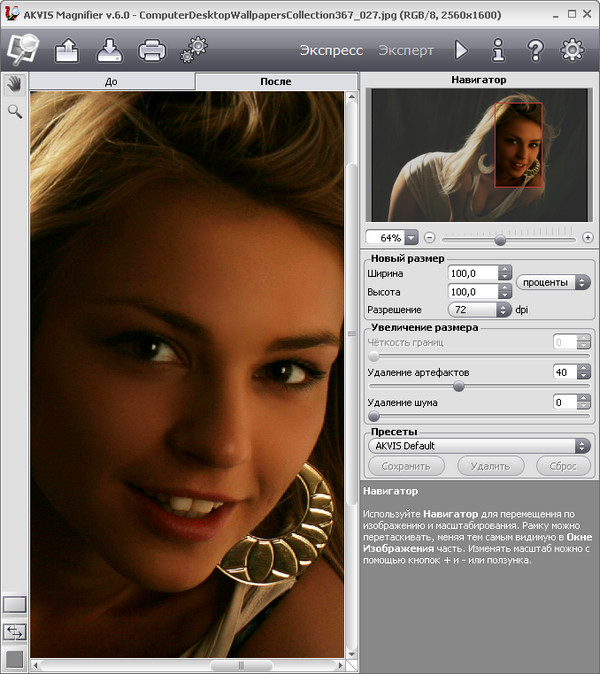Start processing with the Run play button
The height and width of the screenshot is (674, 600).
(x=461, y=49)
